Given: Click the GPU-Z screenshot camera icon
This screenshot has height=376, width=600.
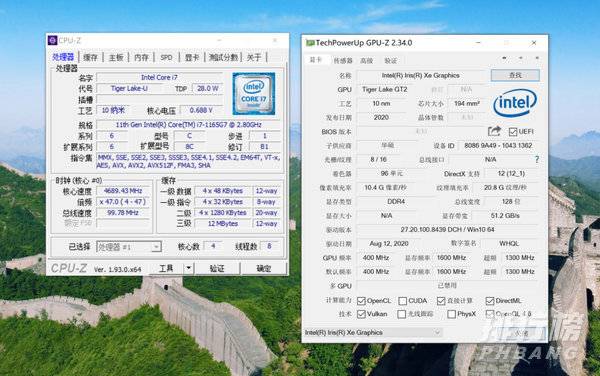Looking at the screenshot, I should pyautogui.click(x=504, y=58).
